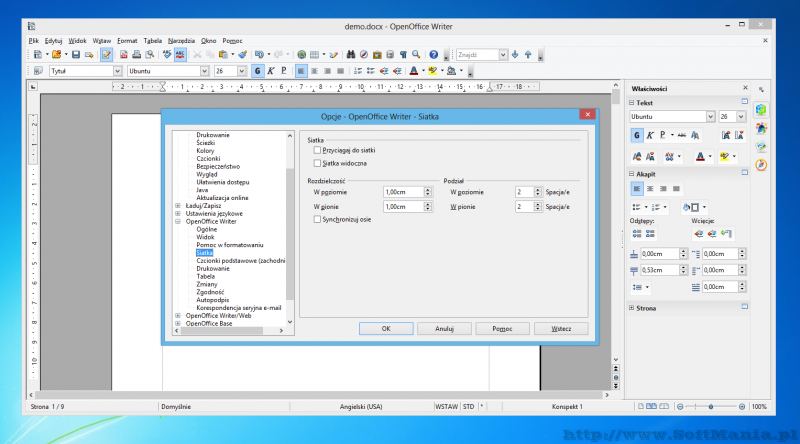Screen dimensions: 800x444
Task: Click the Pomoc button in dialog
Action: point(503,329)
